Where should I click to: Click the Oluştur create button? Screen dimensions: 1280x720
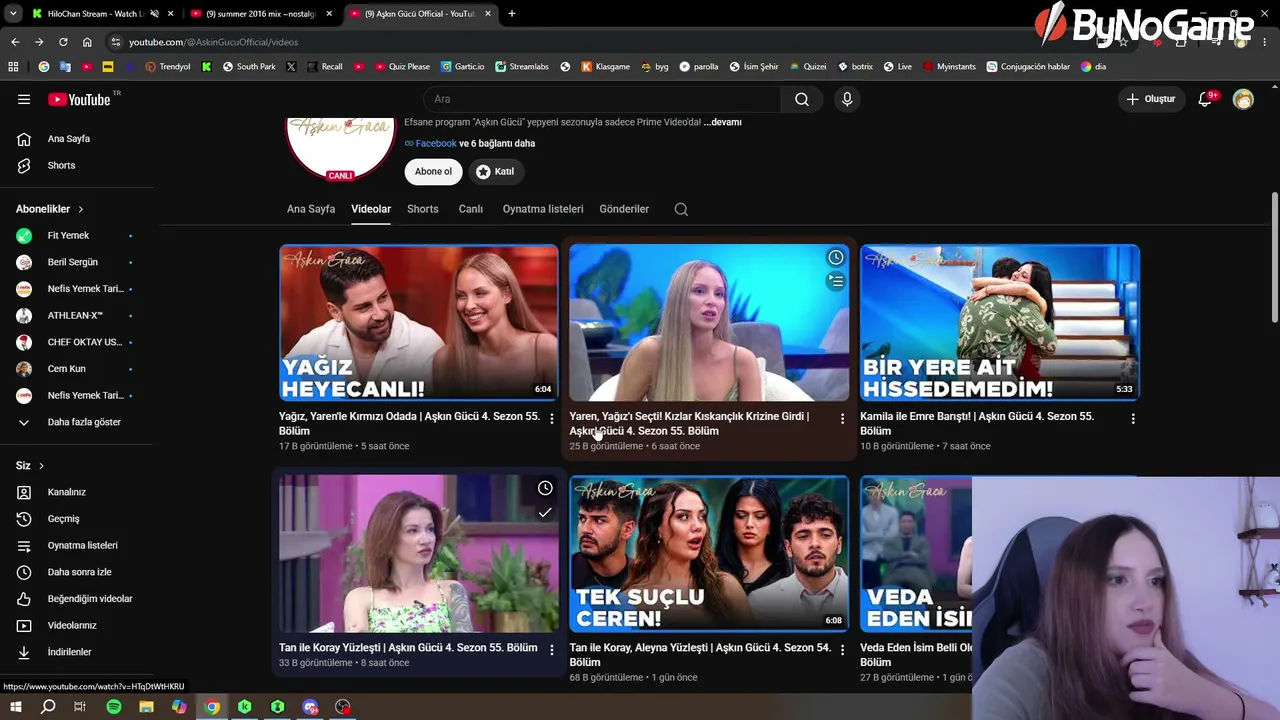[x=1151, y=99]
